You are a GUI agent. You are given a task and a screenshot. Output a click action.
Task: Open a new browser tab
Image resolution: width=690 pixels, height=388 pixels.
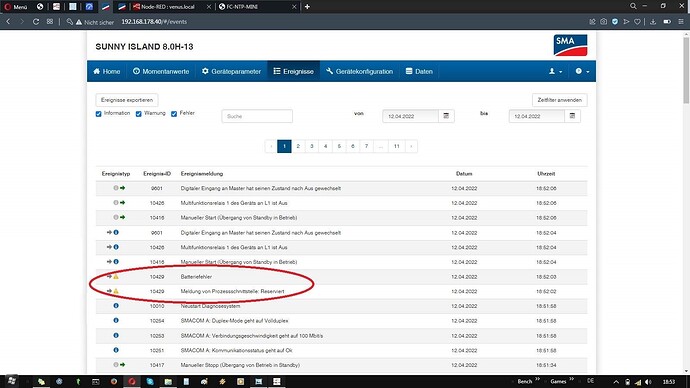pyautogui.click(x=307, y=7)
